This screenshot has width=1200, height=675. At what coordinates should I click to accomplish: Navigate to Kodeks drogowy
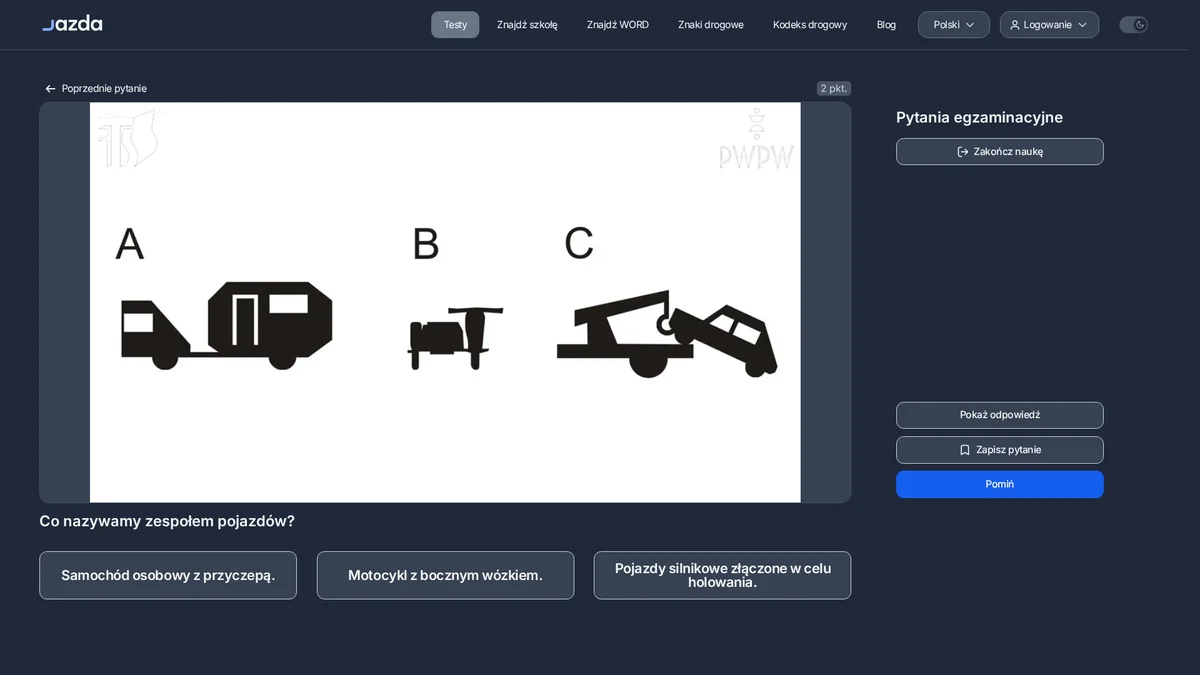pos(810,25)
